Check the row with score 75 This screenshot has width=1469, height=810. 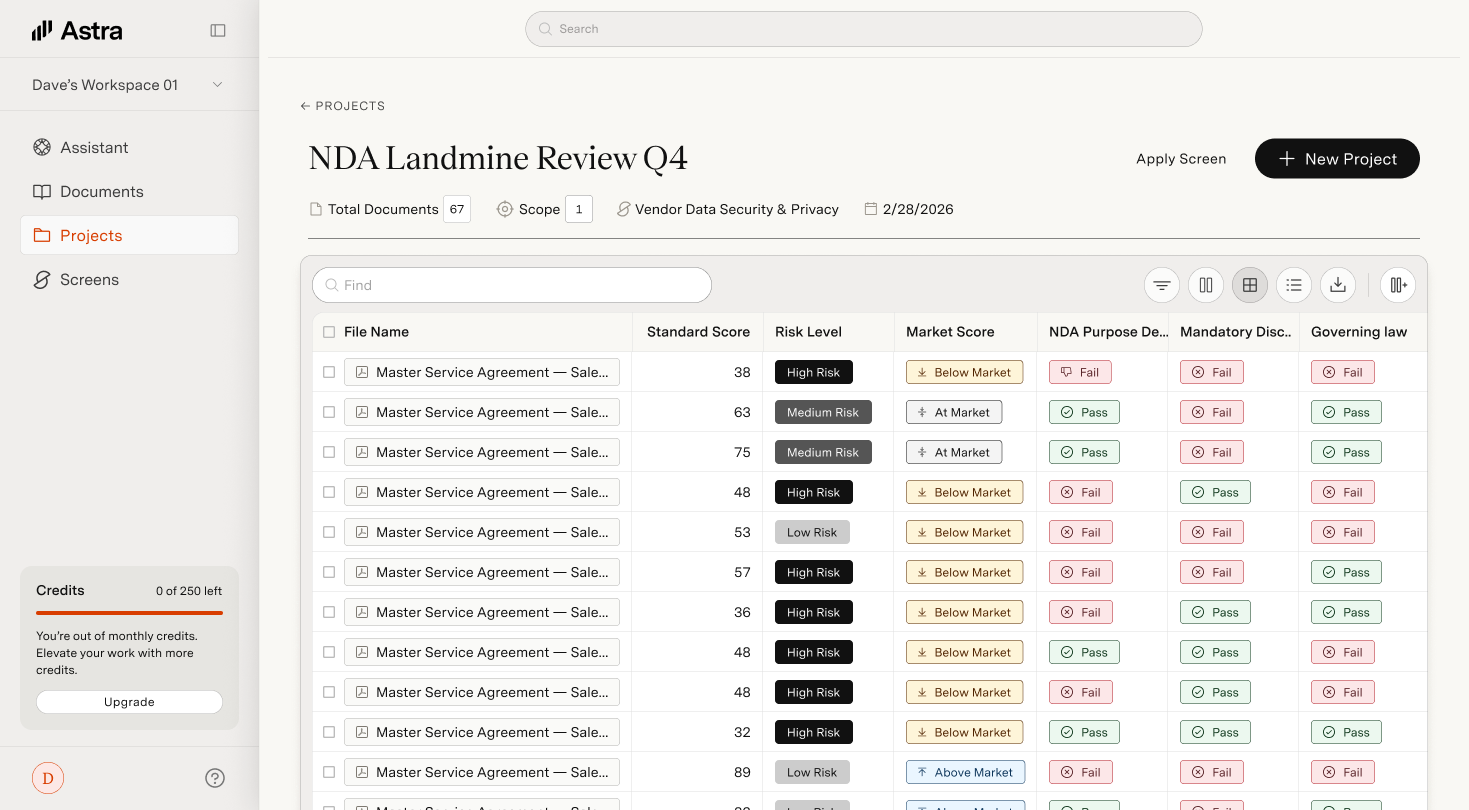[329, 452]
